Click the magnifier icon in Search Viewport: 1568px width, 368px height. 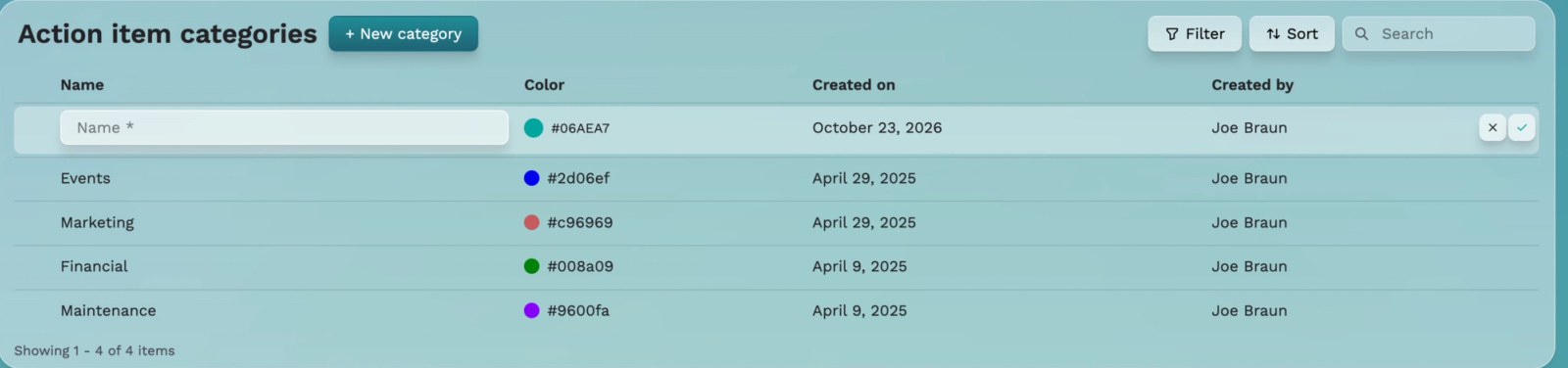coord(1361,33)
